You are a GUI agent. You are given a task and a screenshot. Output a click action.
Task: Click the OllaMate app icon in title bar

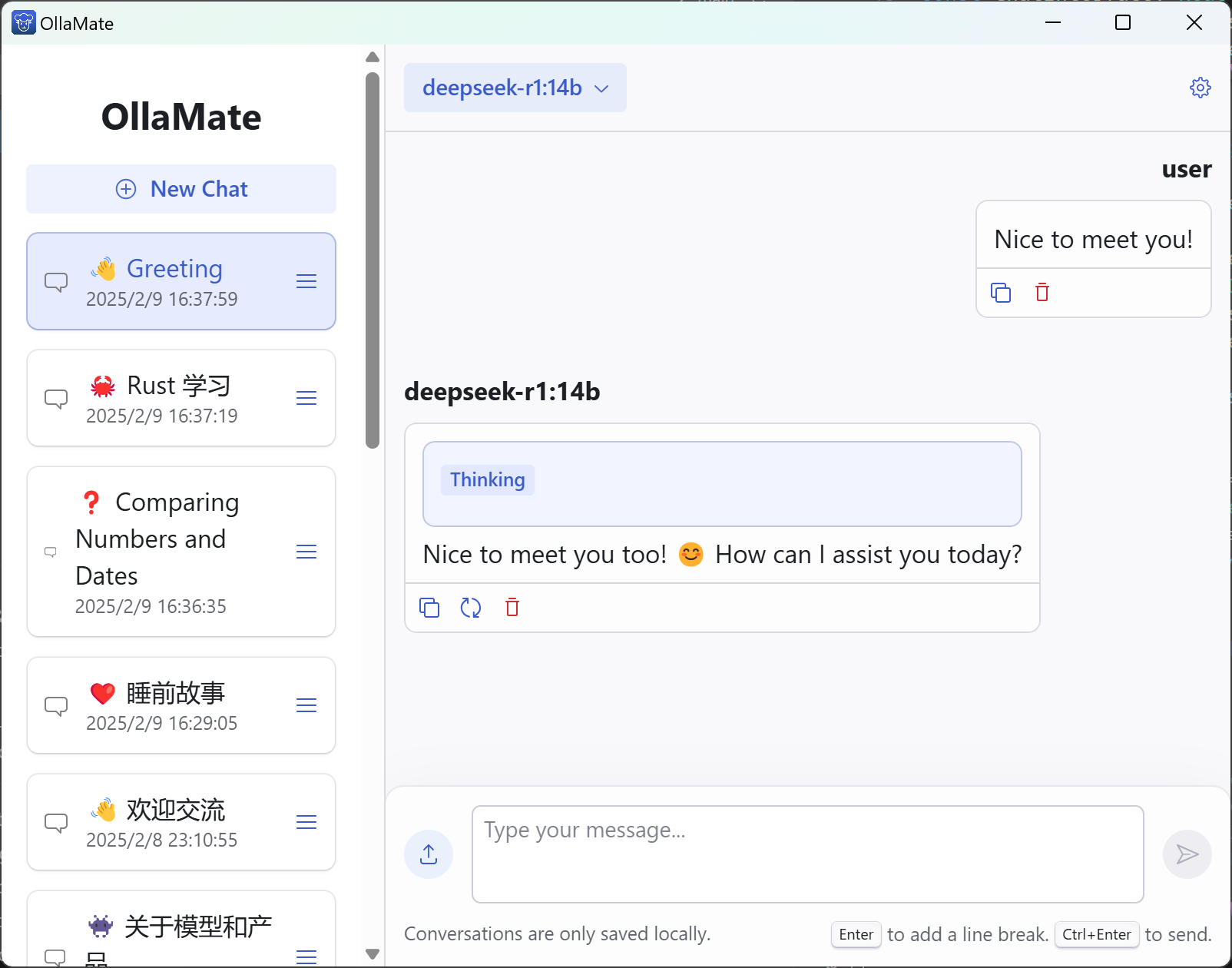click(23, 23)
